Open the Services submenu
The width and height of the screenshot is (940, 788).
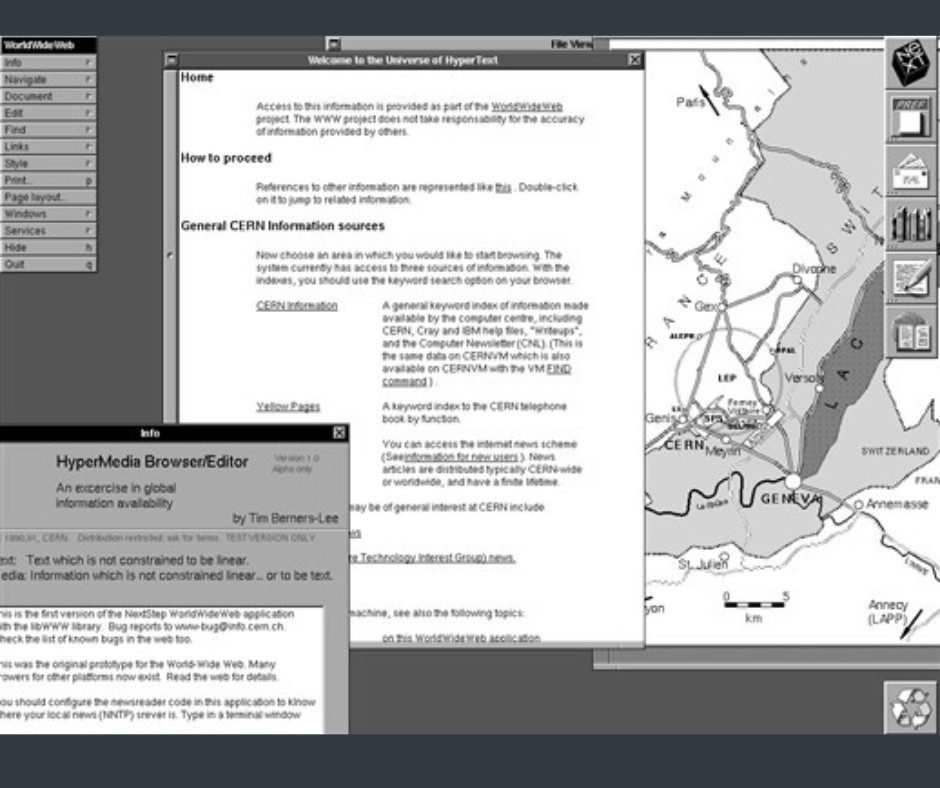coord(48,230)
